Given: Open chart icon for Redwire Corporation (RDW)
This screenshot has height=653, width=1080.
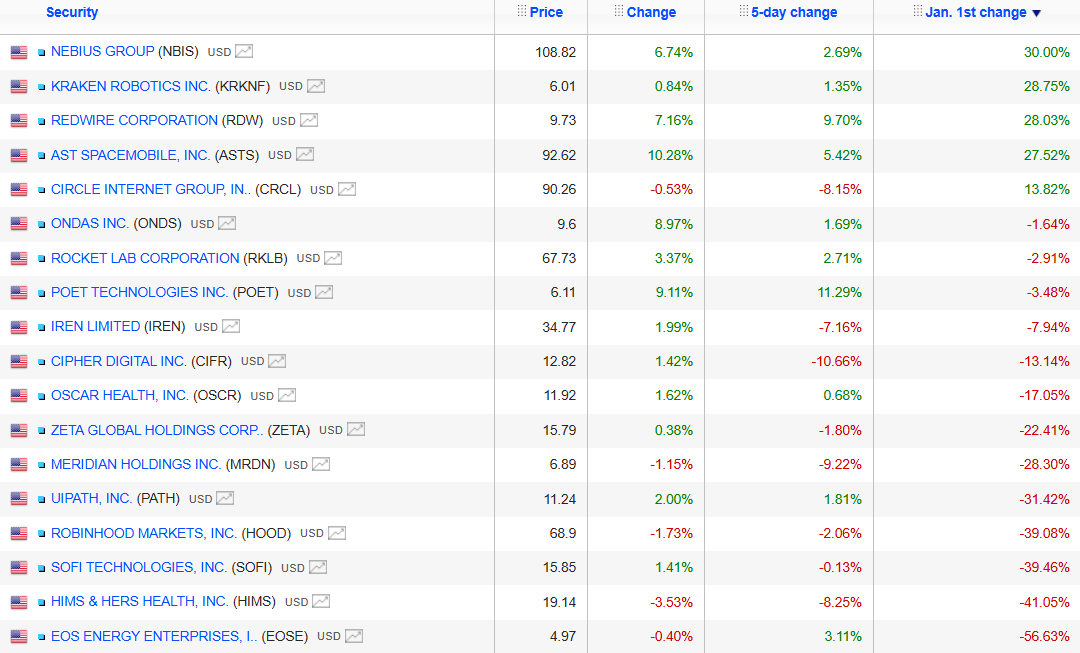Looking at the screenshot, I should click(x=309, y=121).
